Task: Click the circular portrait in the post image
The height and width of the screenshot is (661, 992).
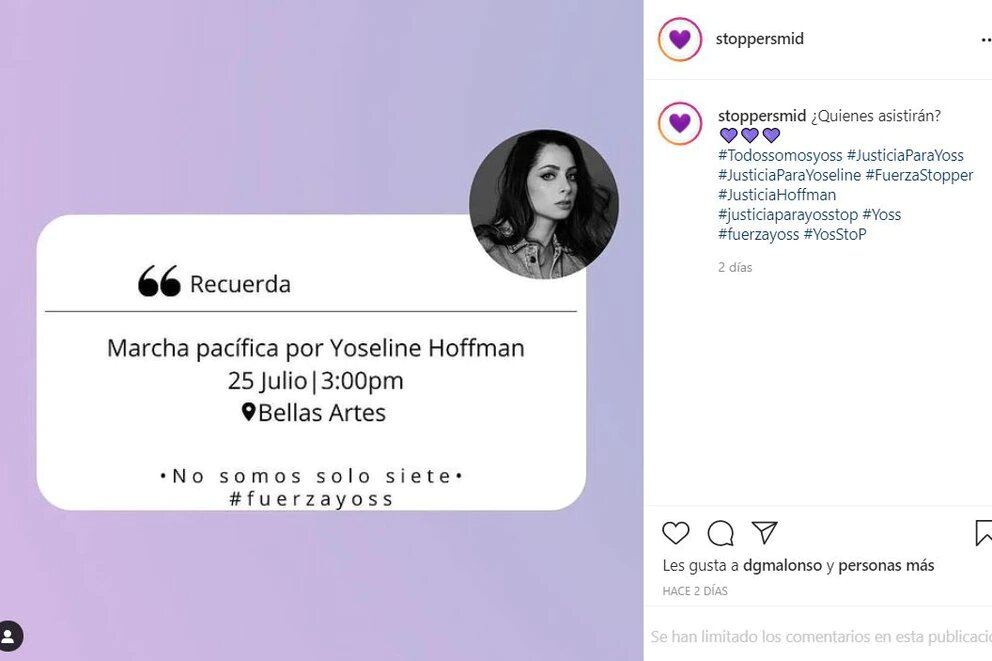Action: [544, 204]
